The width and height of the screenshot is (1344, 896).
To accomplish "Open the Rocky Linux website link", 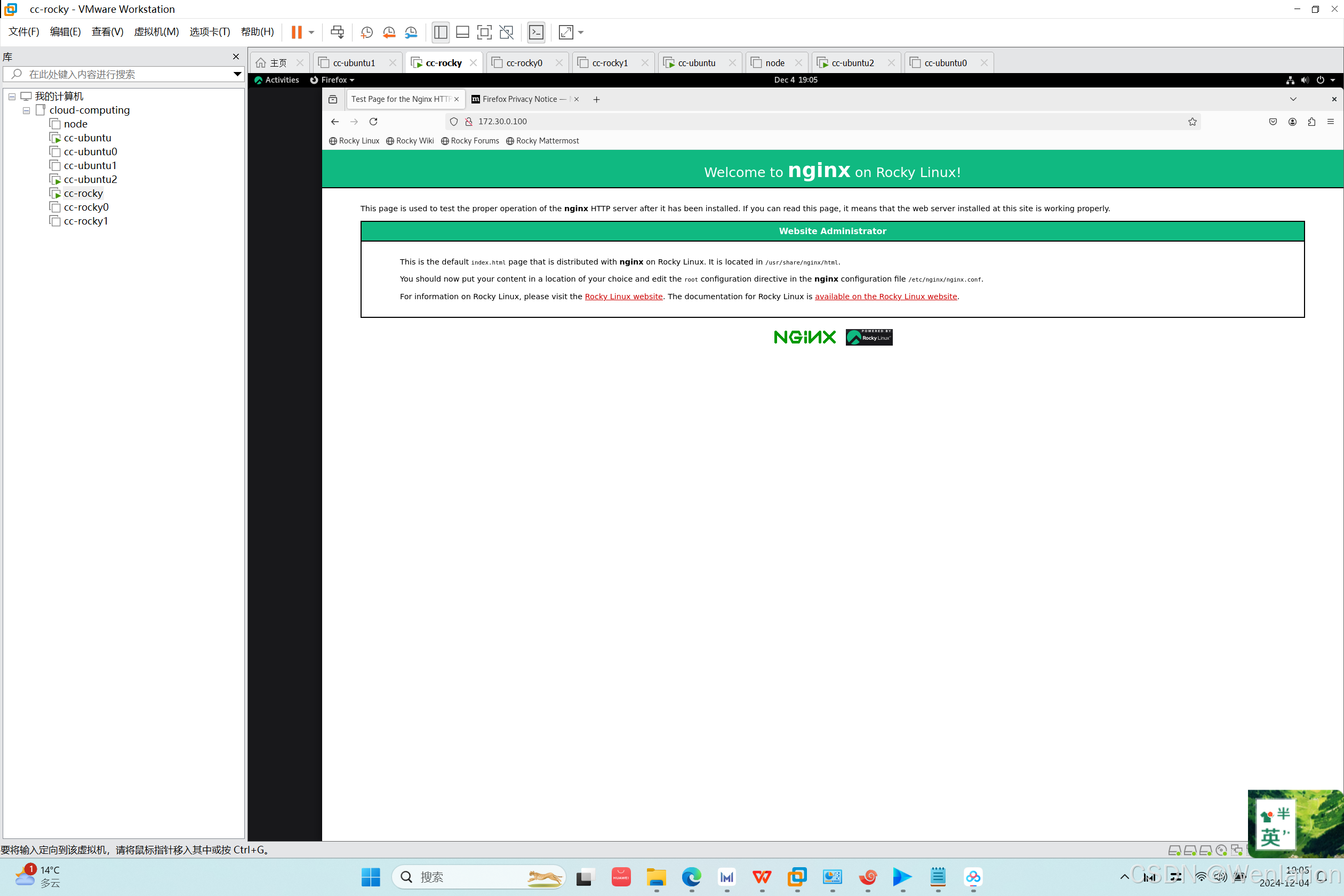I will point(623,297).
